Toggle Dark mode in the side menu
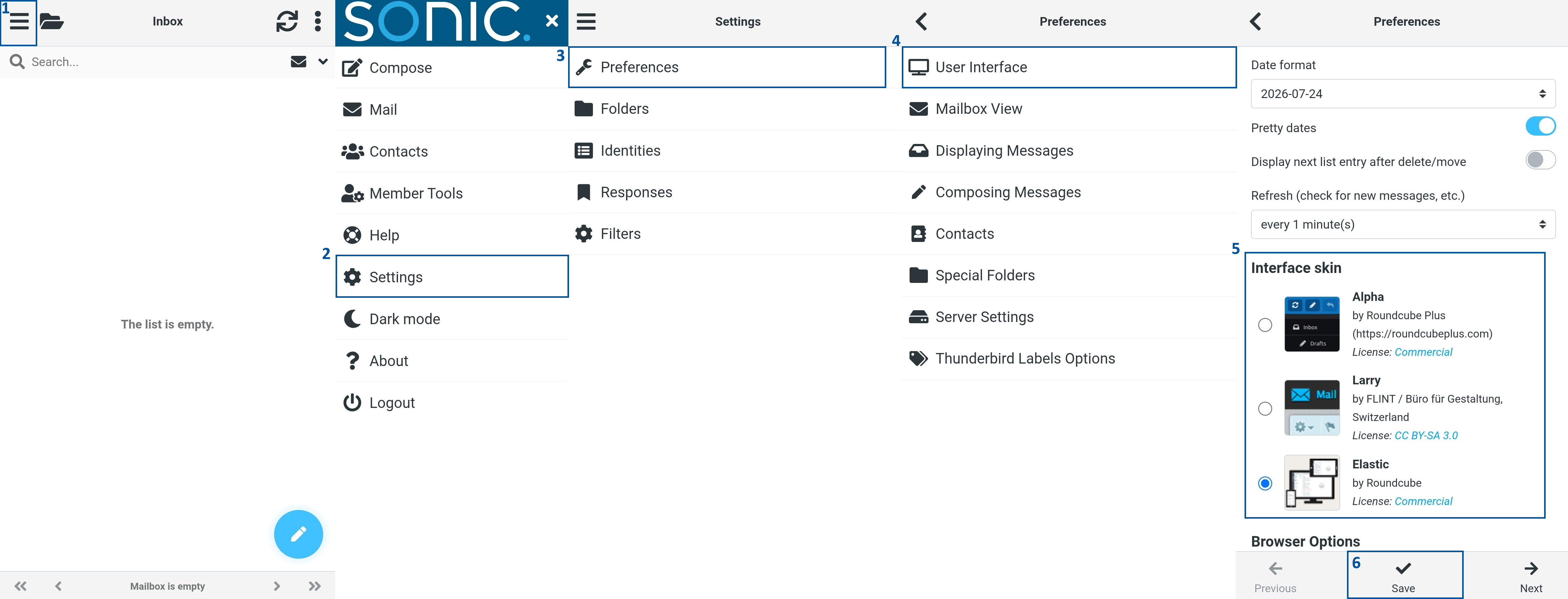 (452, 319)
